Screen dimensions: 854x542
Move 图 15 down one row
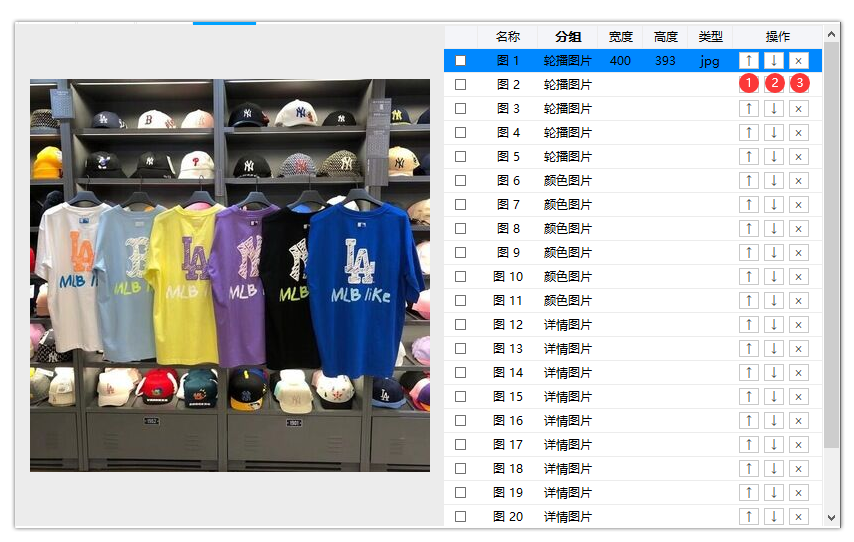773,396
